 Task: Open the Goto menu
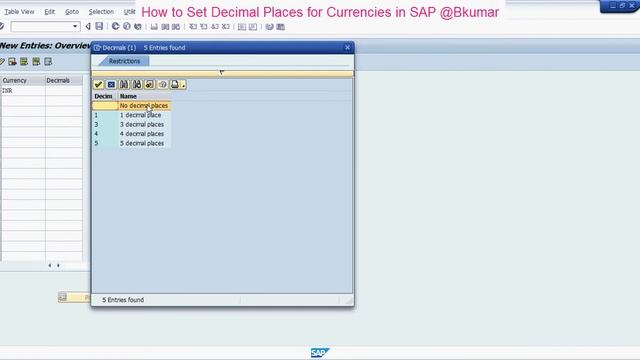[x=72, y=12]
